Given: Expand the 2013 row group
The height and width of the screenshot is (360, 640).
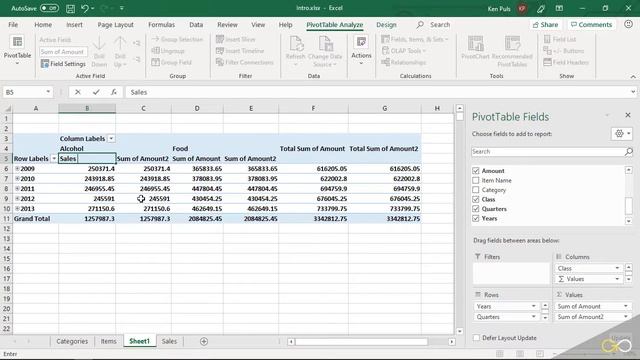Looking at the screenshot, I should pos(17,209).
